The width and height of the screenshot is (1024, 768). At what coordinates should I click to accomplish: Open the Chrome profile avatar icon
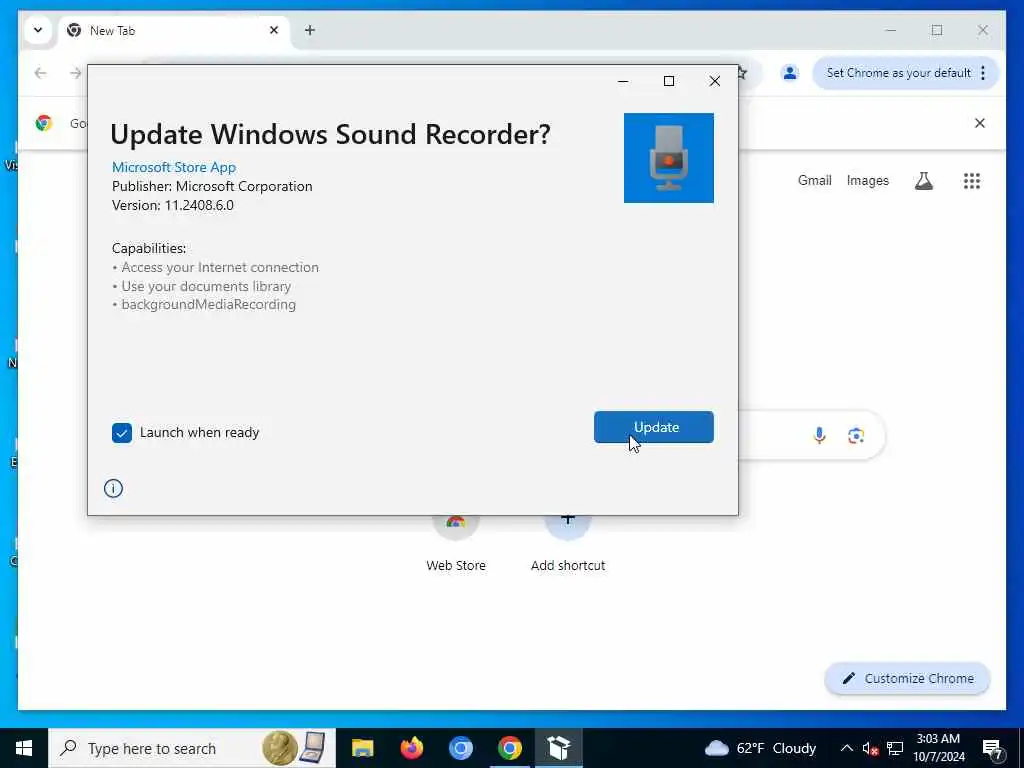[790, 72]
